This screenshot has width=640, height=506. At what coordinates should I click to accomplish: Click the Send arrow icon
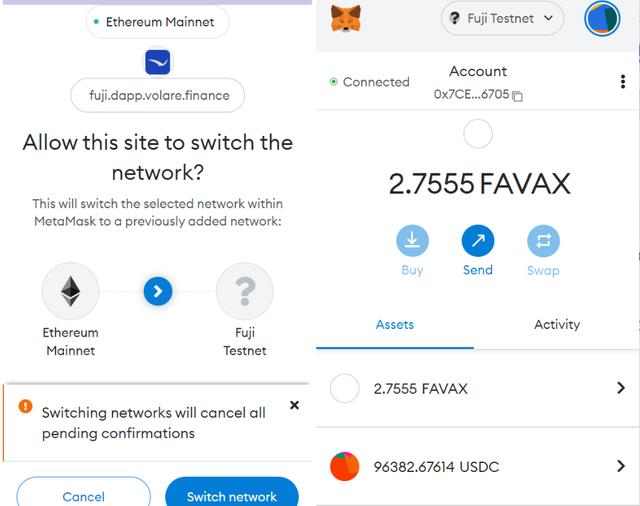(478, 240)
